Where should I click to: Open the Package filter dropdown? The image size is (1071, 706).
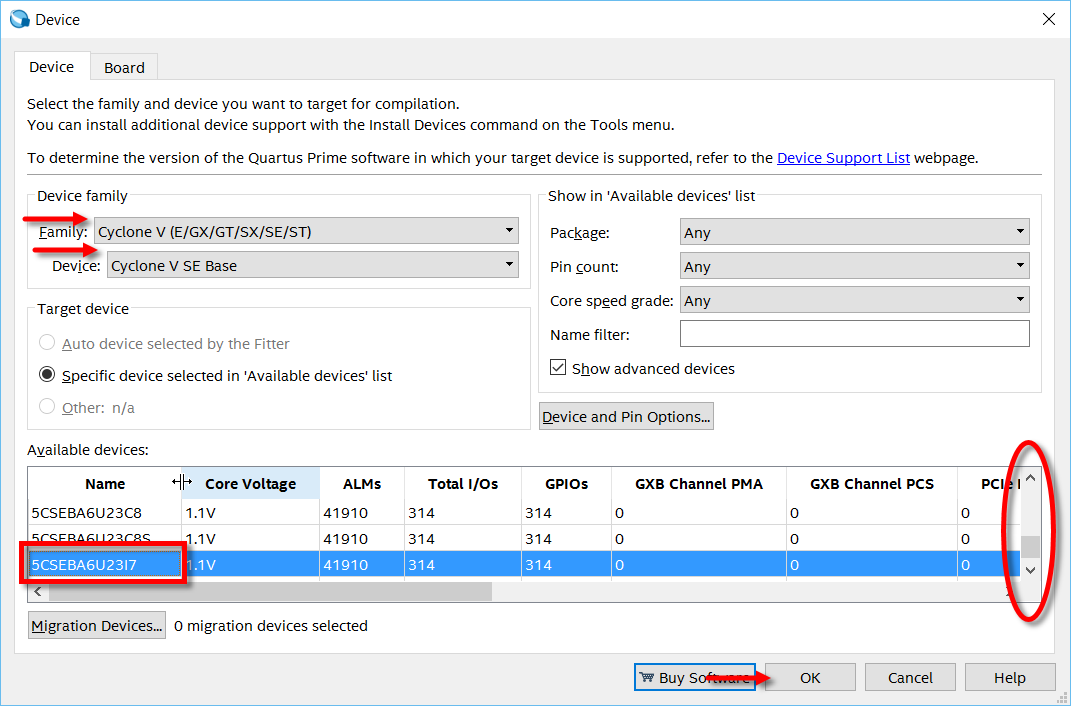click(854, 232)
